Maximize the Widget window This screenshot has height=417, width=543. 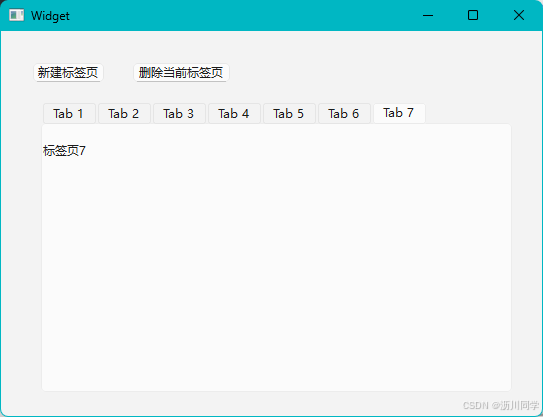pos(473,15)
